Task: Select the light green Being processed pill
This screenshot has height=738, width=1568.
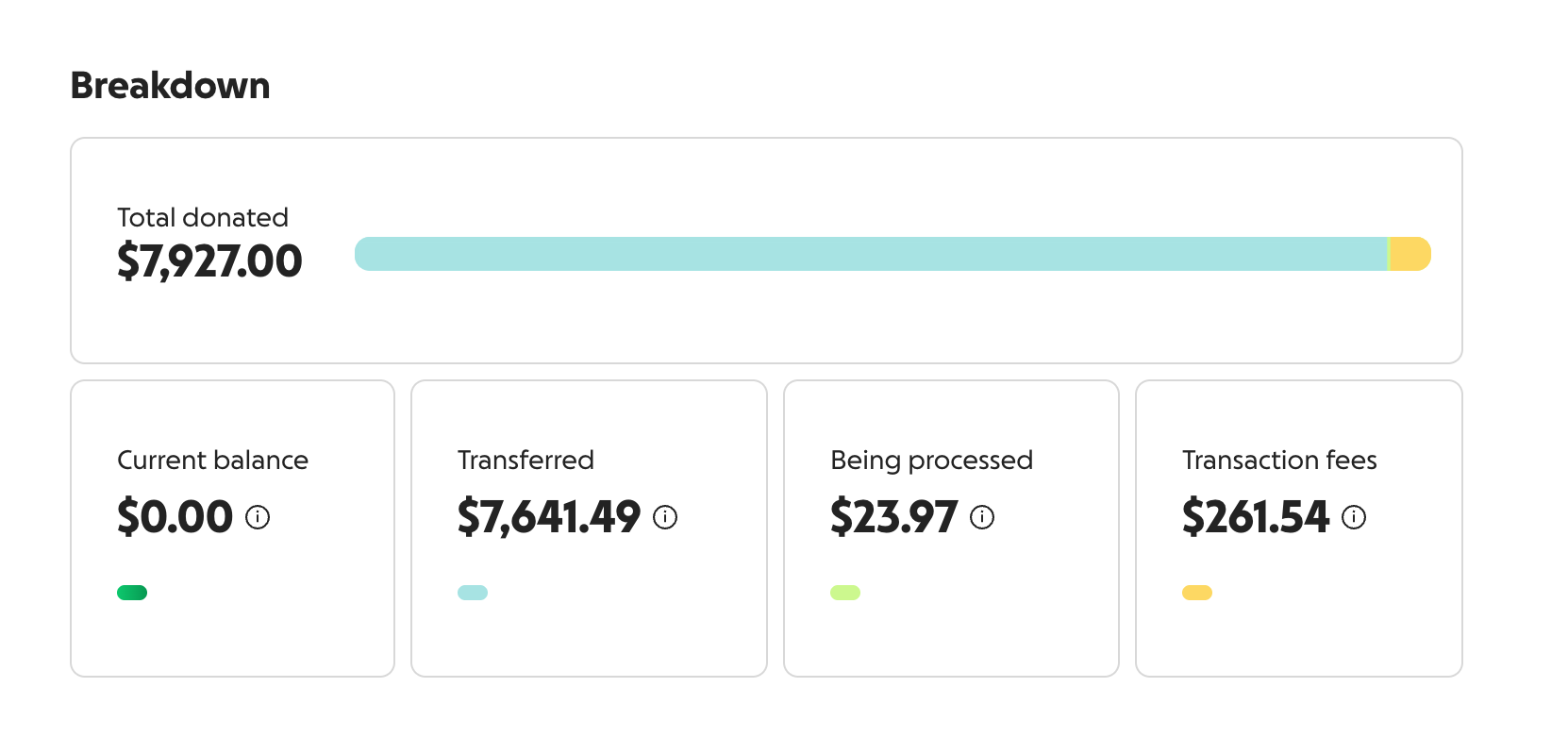Action: (845, 593)
